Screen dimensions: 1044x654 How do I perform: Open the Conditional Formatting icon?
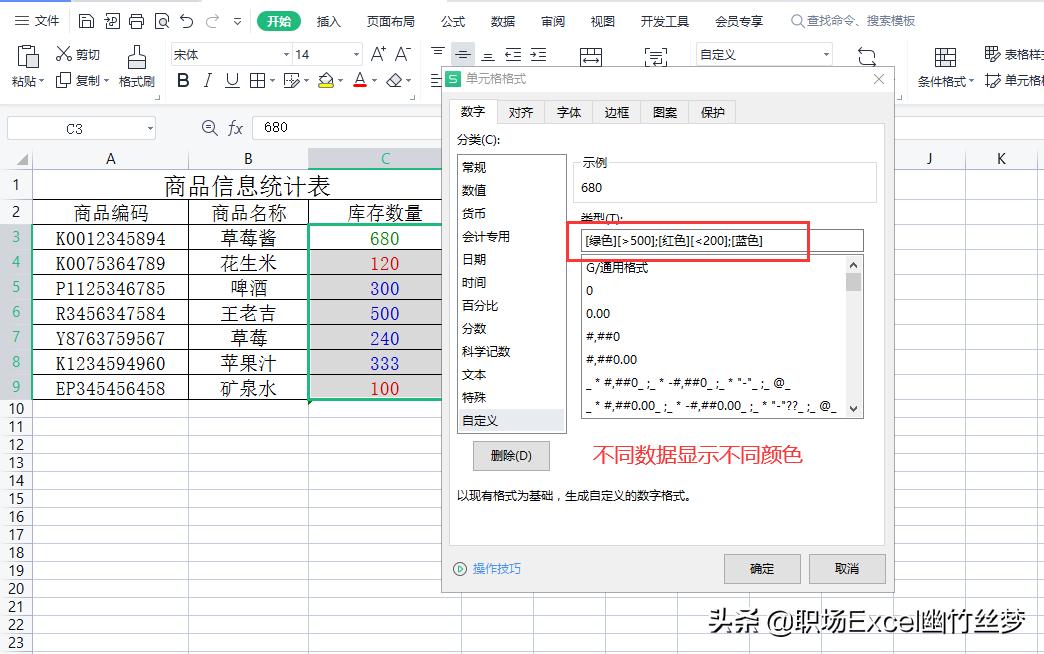pos(945,57)
